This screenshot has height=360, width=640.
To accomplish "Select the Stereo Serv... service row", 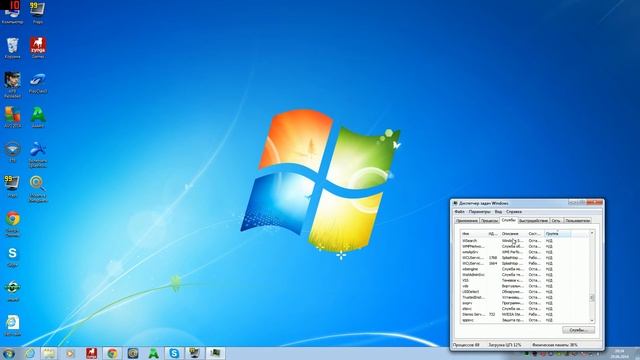I will coord(525,314).
